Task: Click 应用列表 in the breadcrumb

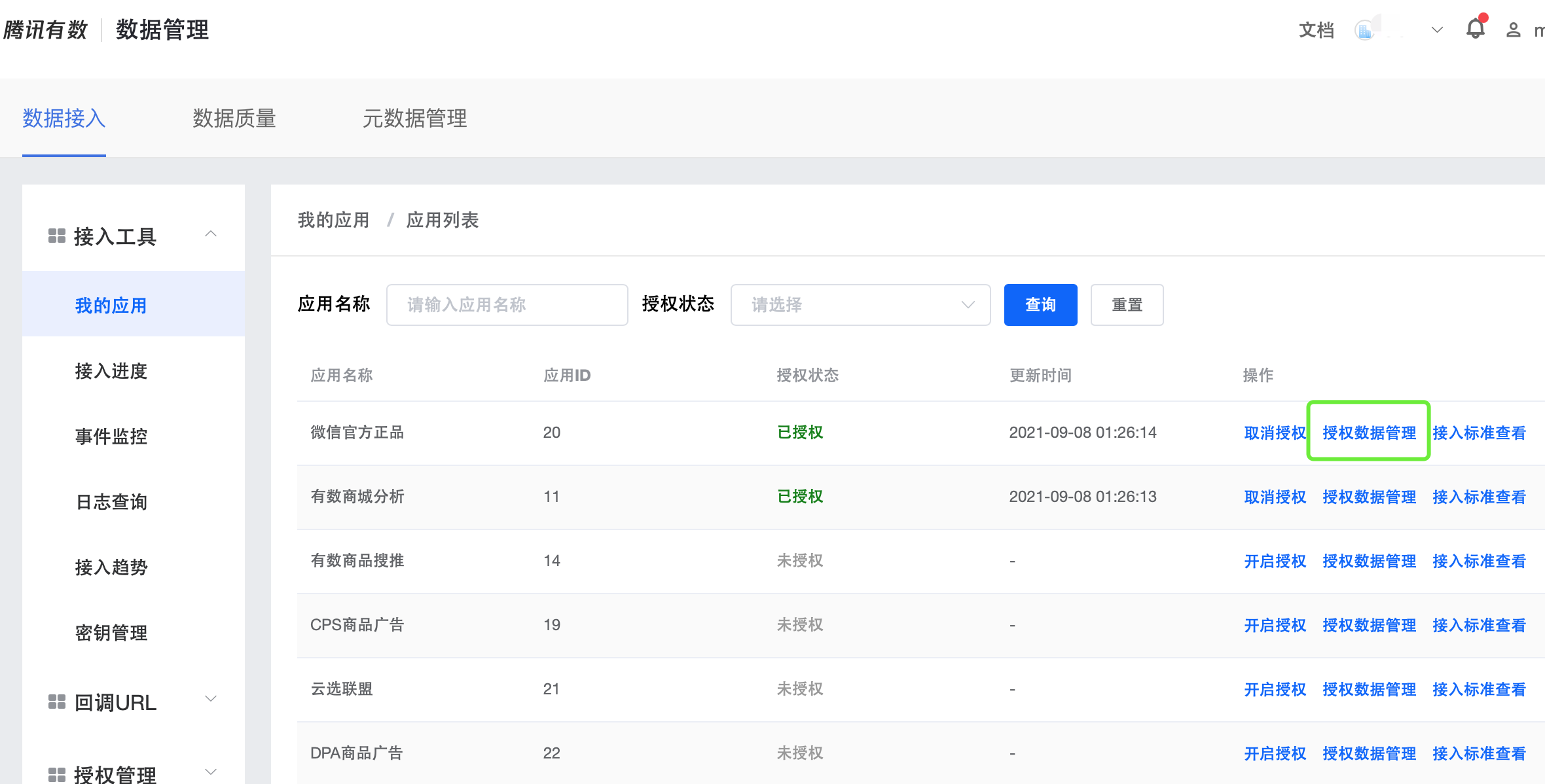Action: click(443, 220)
